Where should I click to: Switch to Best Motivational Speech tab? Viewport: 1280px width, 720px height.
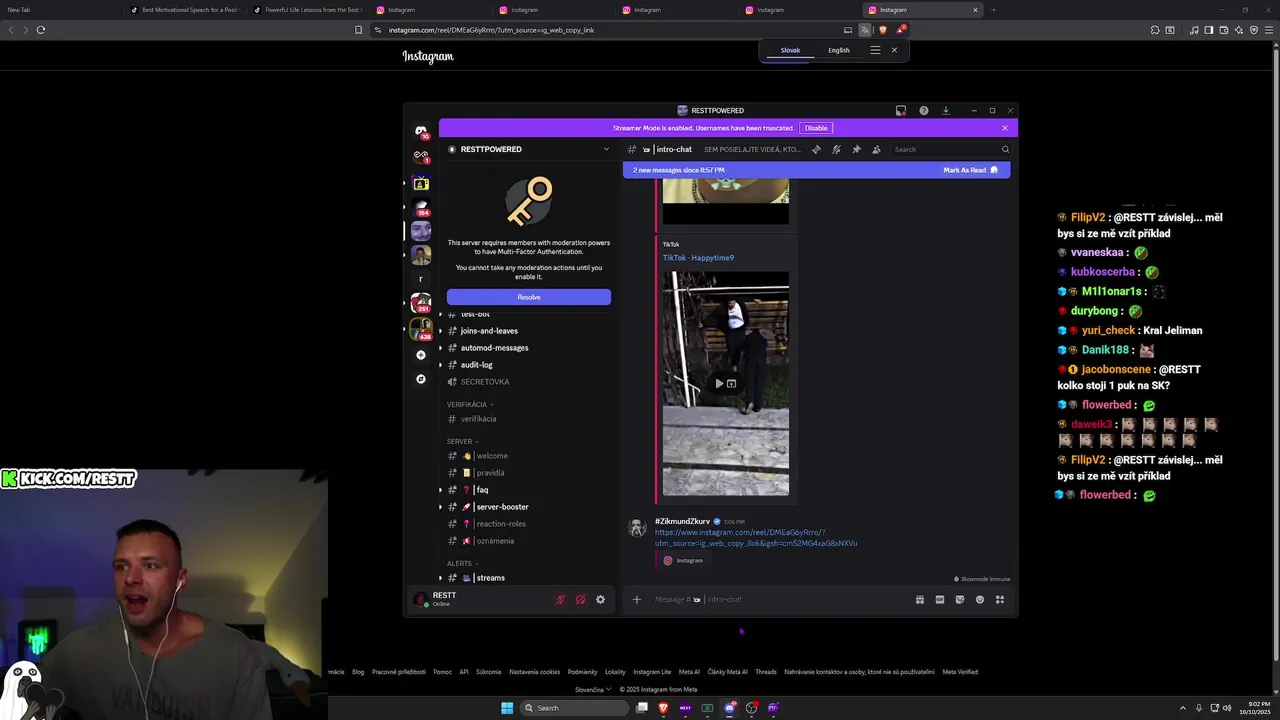[185, 10]
